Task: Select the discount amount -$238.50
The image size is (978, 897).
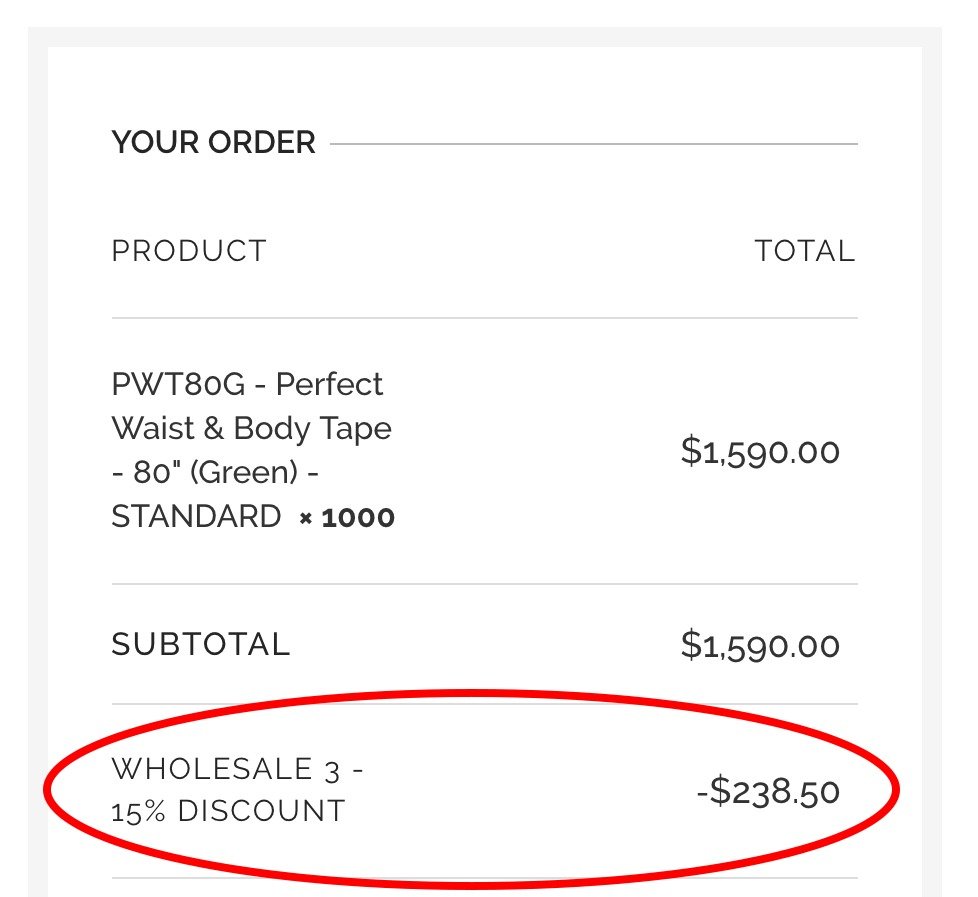Action: [x=768, y=791]
